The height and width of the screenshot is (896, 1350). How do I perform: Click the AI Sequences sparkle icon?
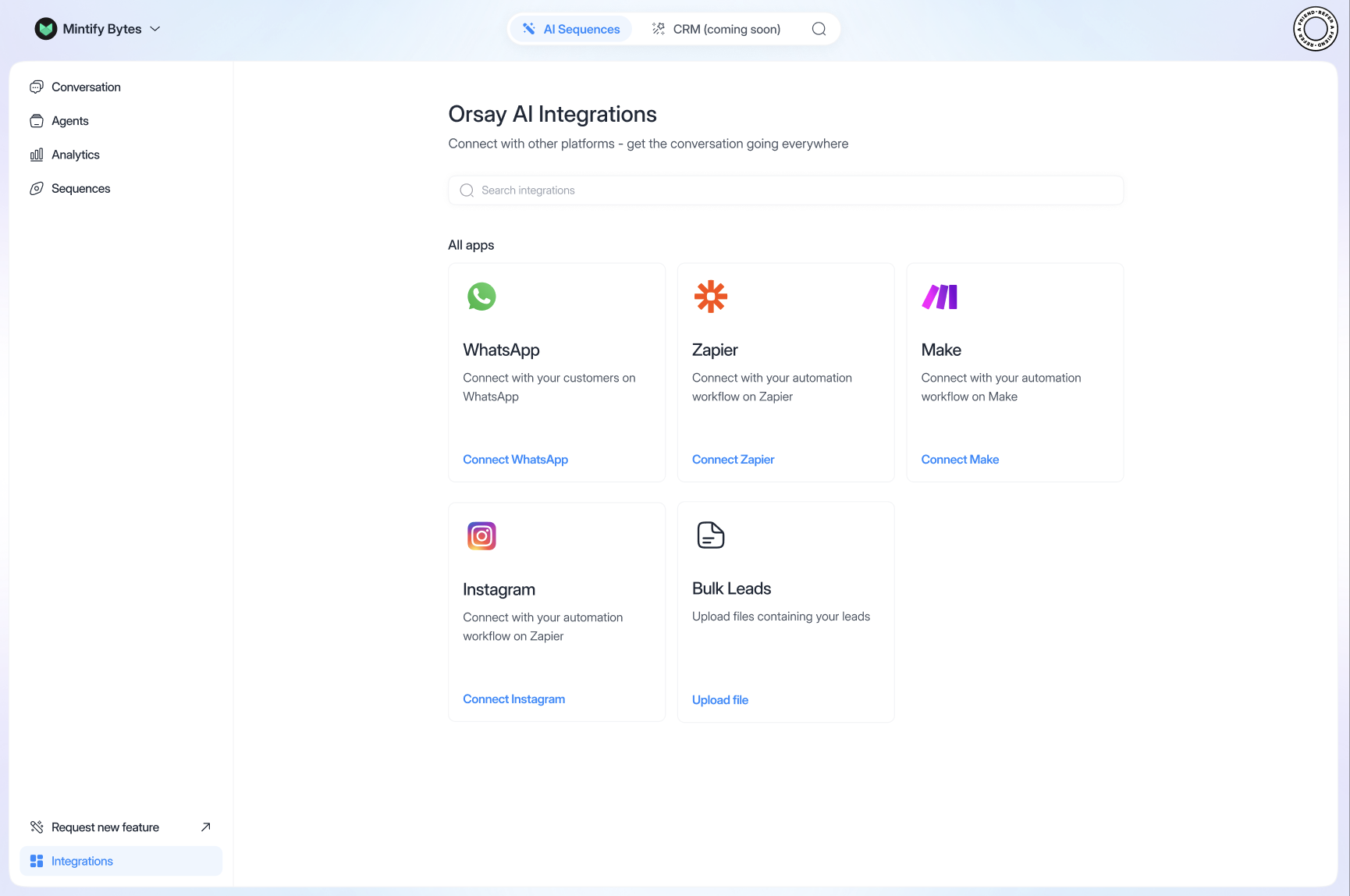coord(529,29)
